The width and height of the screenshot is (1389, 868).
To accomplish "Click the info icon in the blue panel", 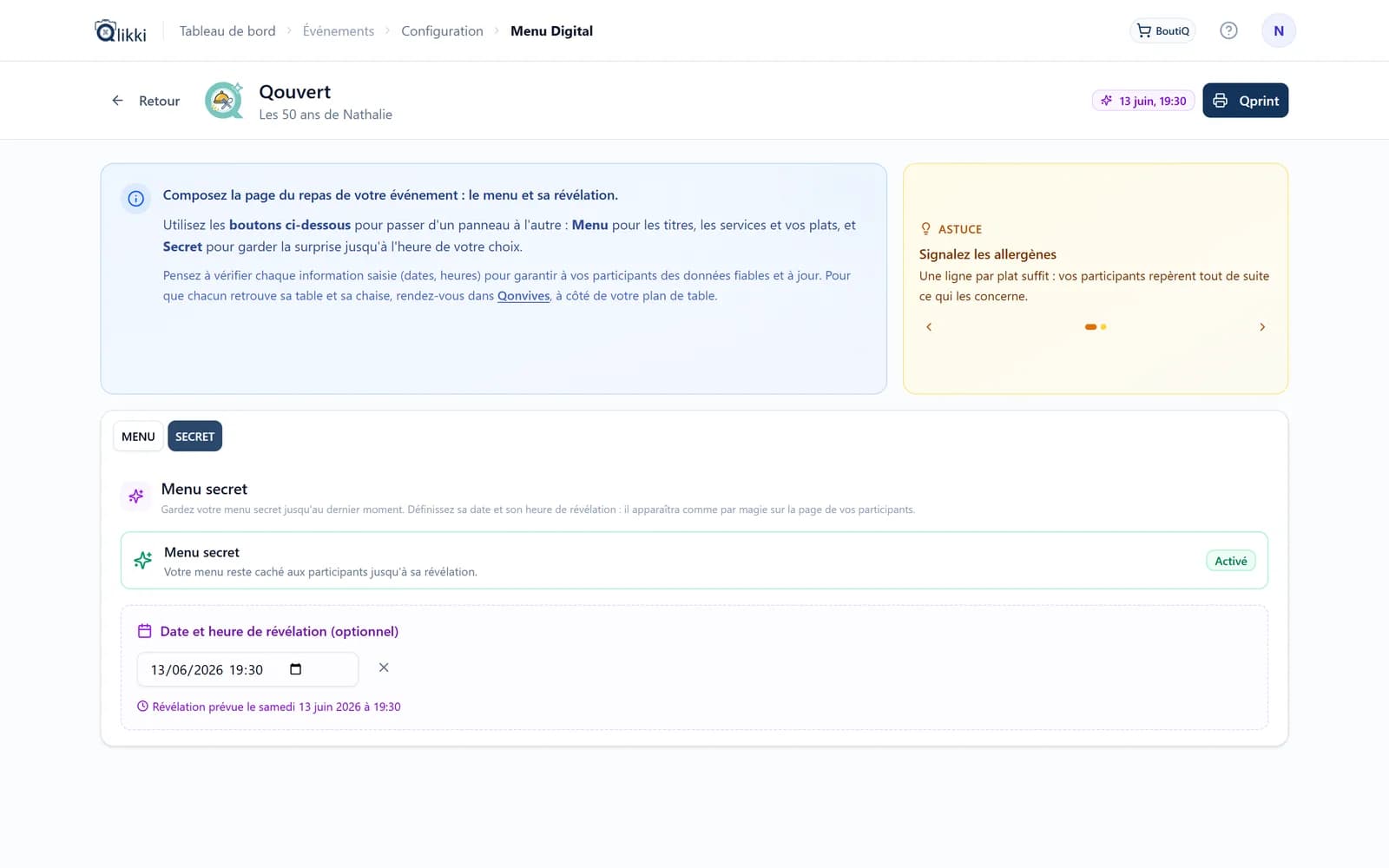I will point(136,199).
